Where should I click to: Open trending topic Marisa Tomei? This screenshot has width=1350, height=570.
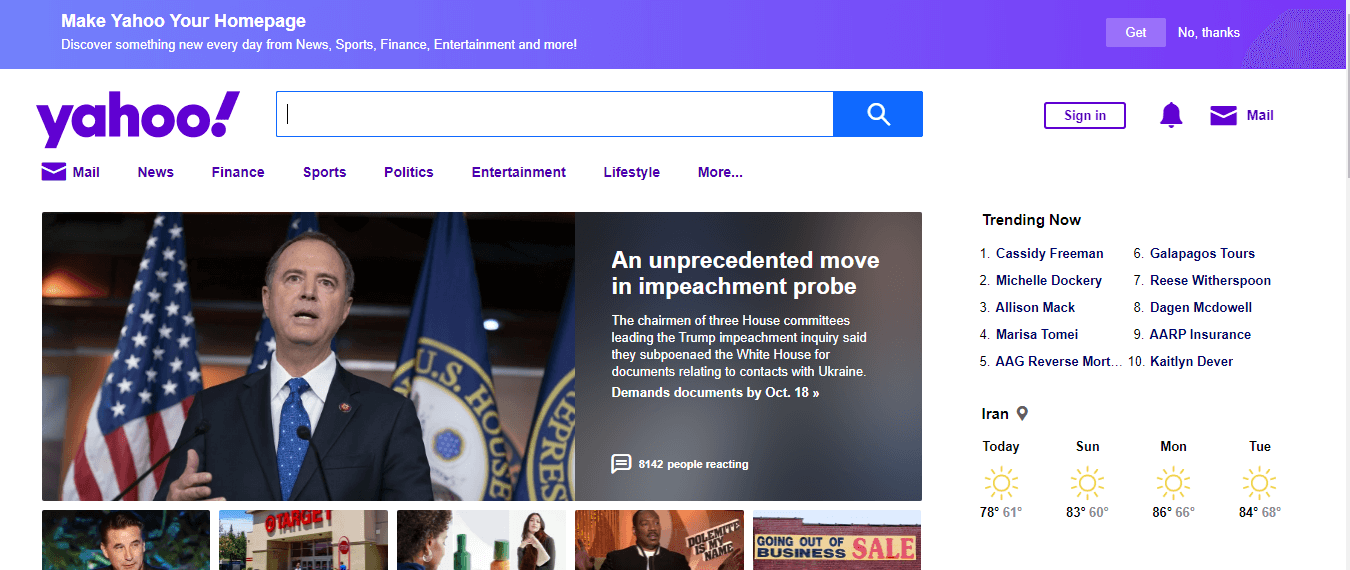pyautogui.click(x=1037, y=334)
